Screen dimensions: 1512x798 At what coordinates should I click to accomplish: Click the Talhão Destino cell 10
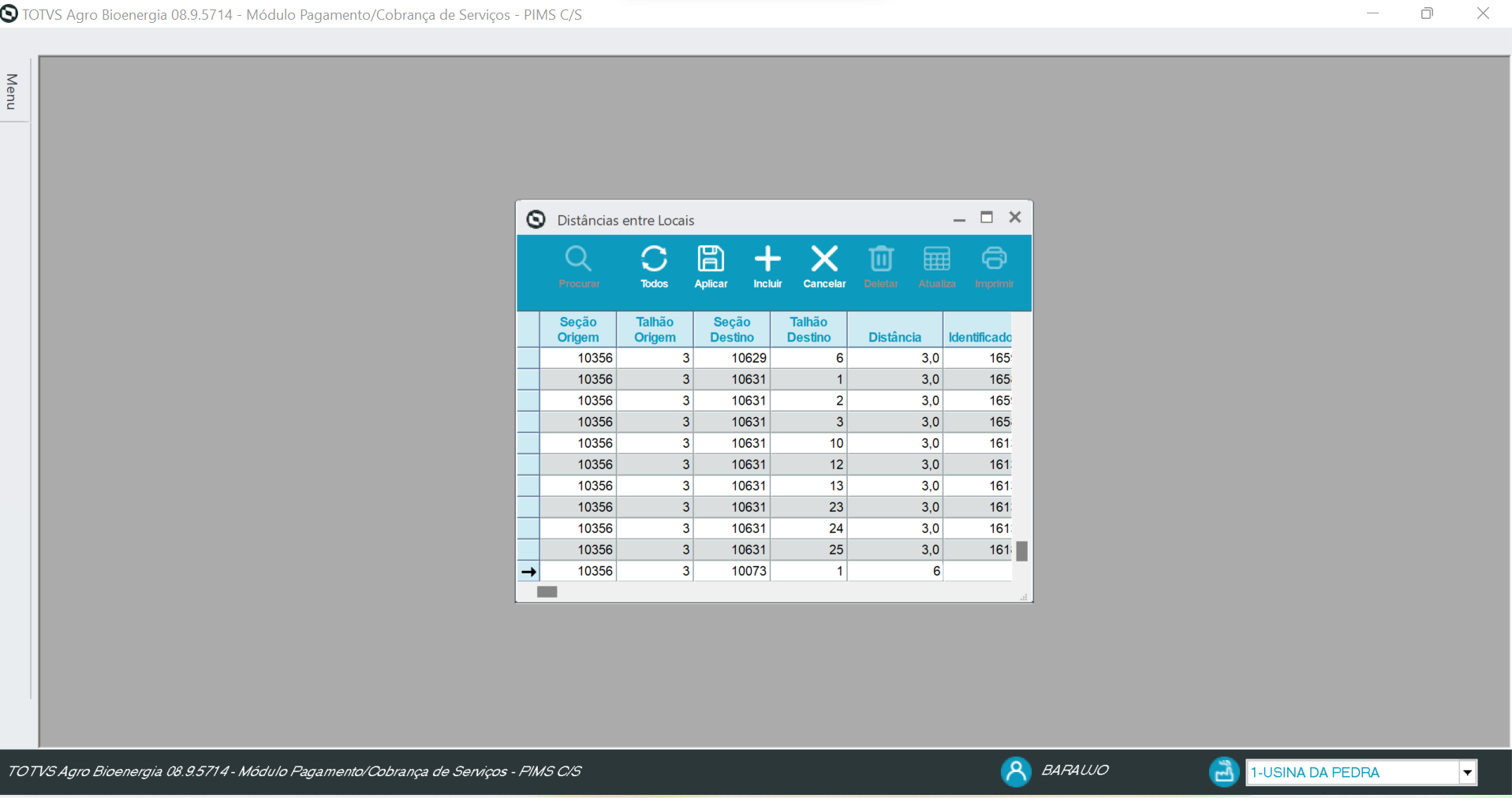[x=808, y=443]
